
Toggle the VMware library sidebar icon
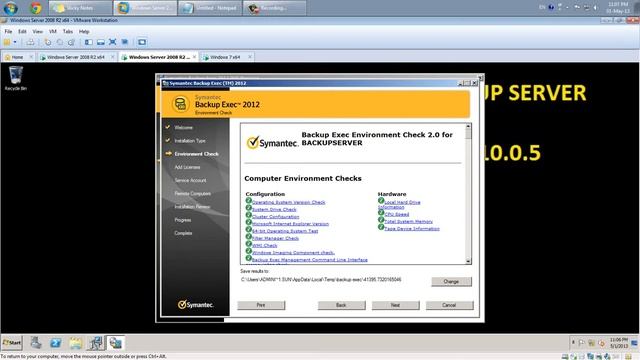tap(89, 42)
